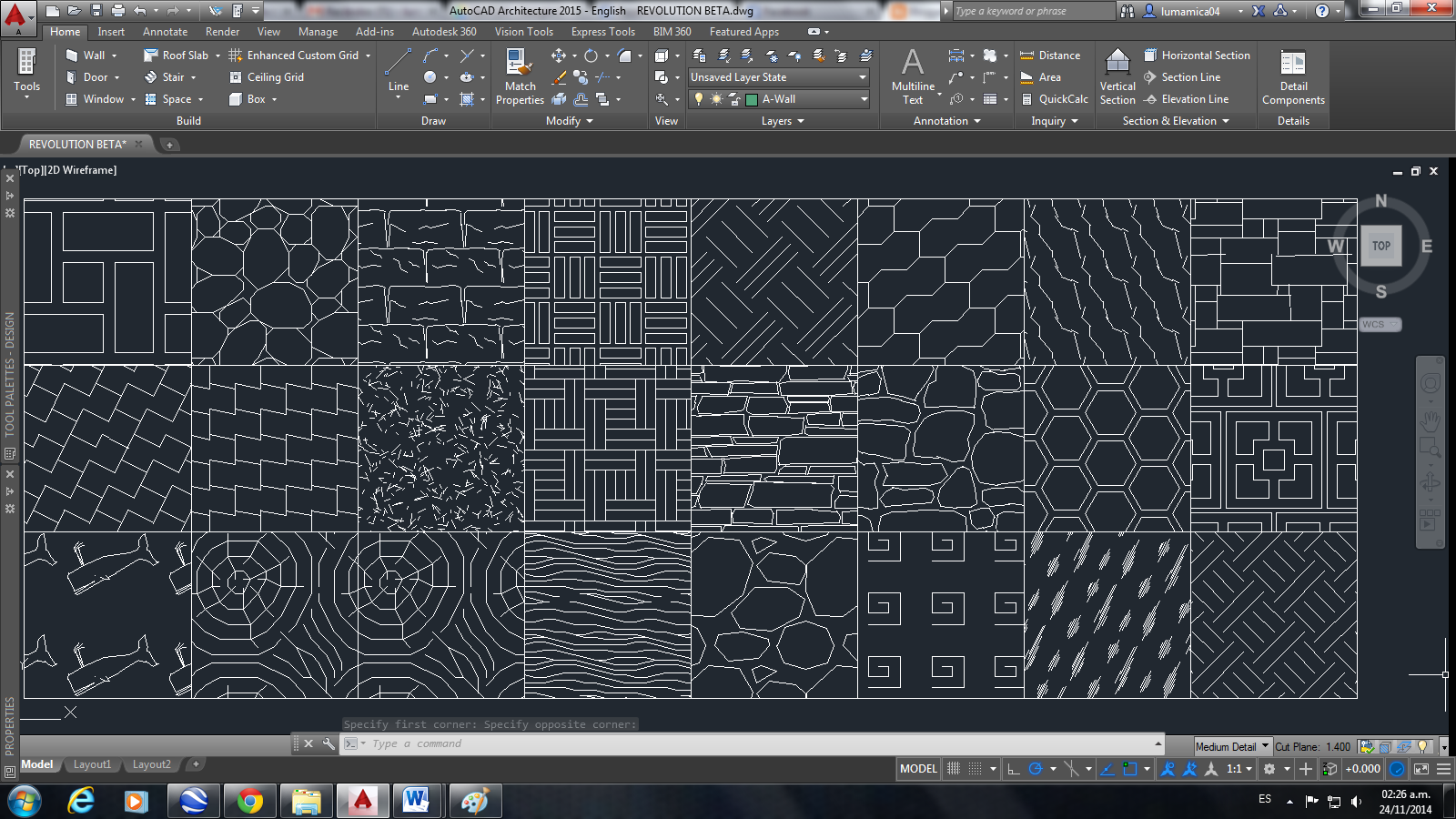
Task: Open the Medium Detail dropdown
Action: pyautogui.click(x=1264, y=745)
